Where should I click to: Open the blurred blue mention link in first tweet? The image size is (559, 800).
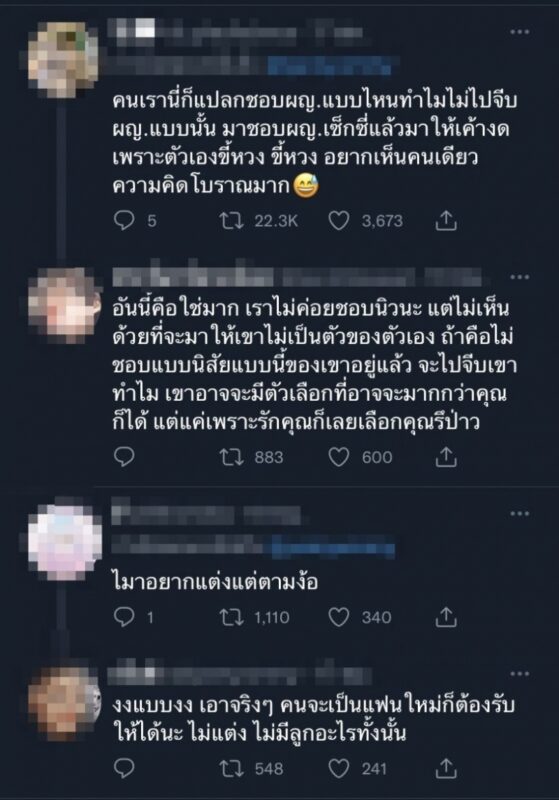tap(331, 66)
